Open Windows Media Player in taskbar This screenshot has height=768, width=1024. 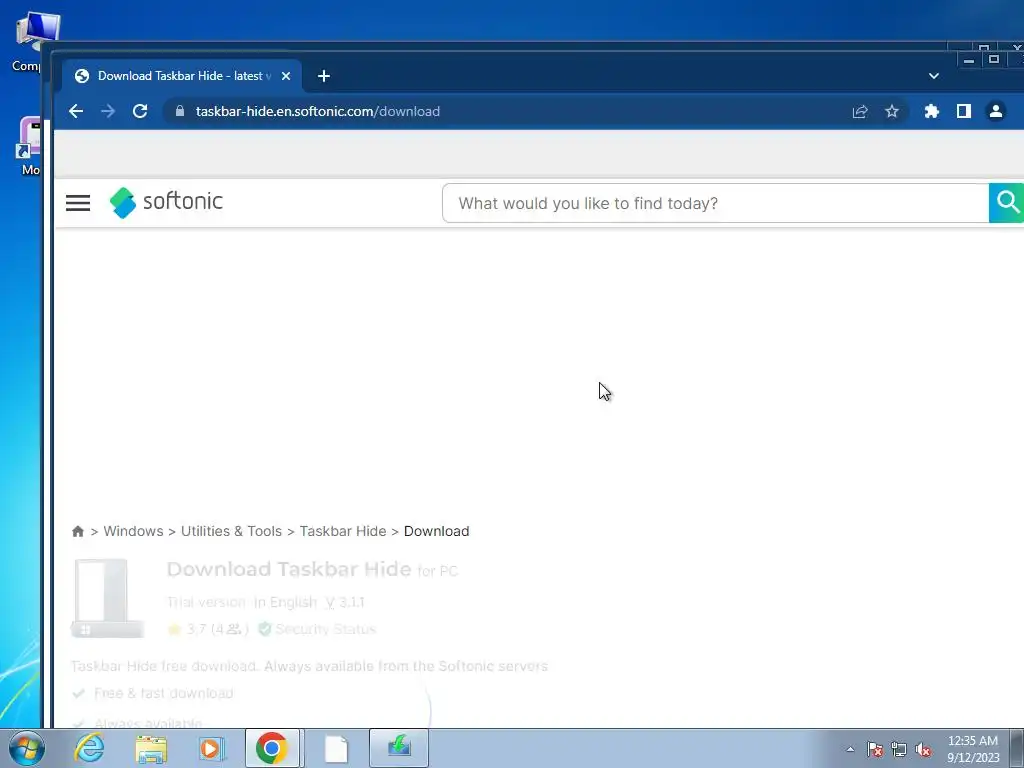pos(212,748)
